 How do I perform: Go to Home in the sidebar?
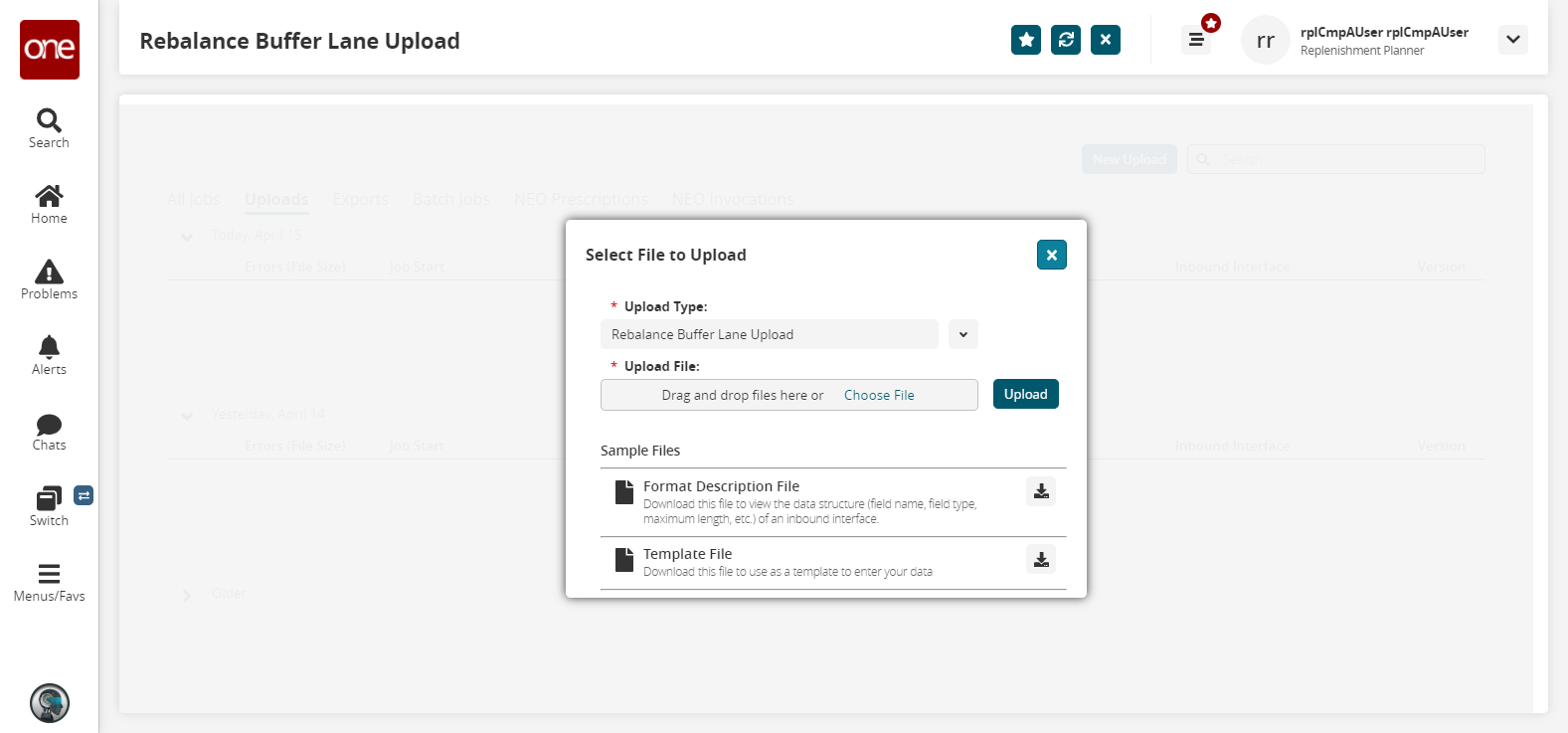tap(49, 196)
